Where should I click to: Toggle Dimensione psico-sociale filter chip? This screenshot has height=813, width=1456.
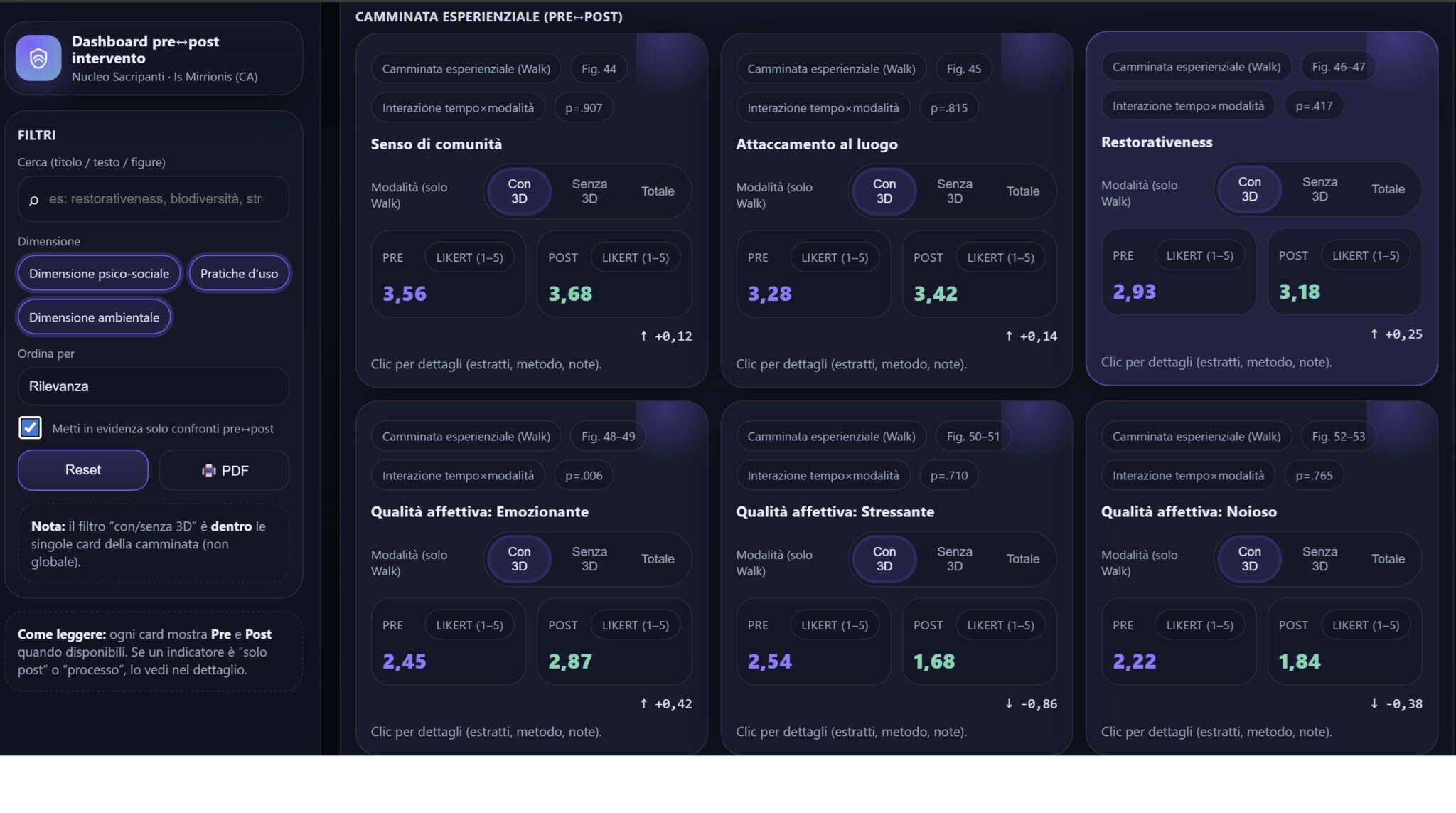[x=99, y=274]
